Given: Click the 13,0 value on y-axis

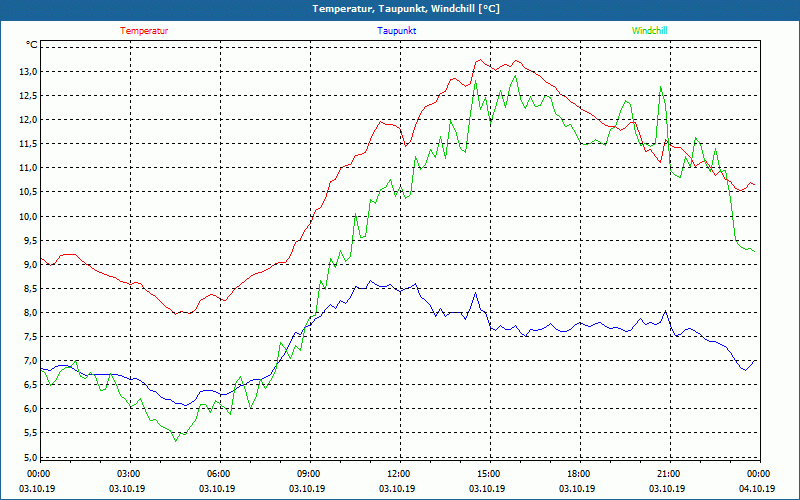Looking at the screenshot, I should click(x=29, y=72).
